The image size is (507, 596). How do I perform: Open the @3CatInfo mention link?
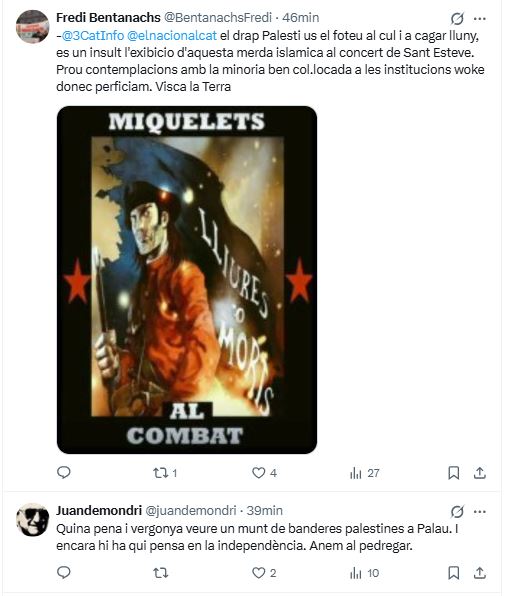click(93, 36)
